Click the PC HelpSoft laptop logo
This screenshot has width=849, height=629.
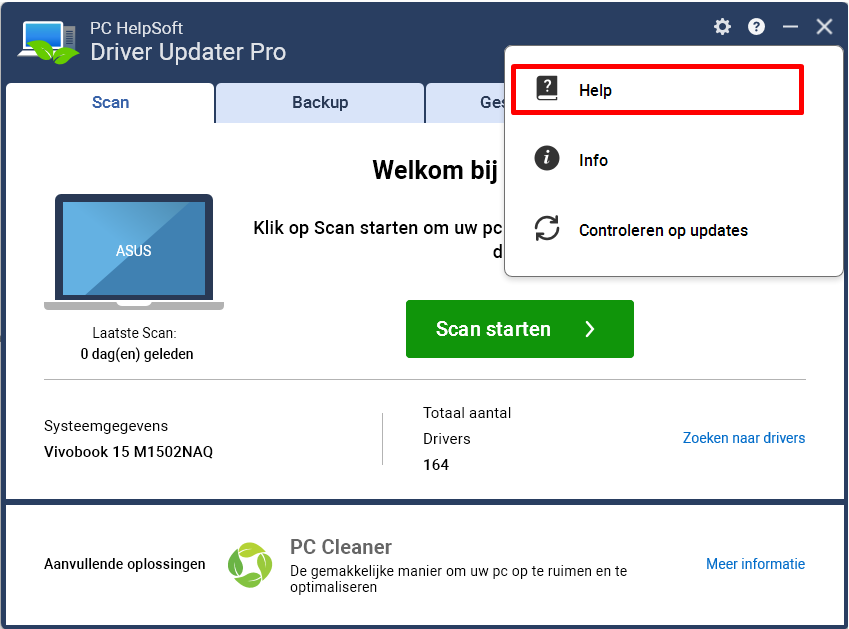[x=49, y=42]
